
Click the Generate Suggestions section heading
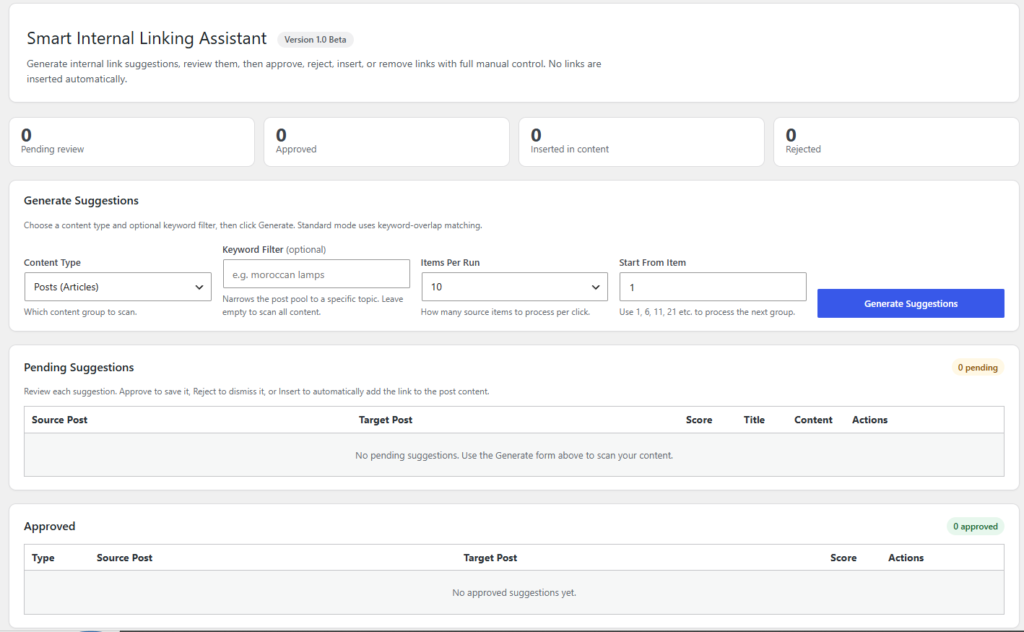click(81, 200)
